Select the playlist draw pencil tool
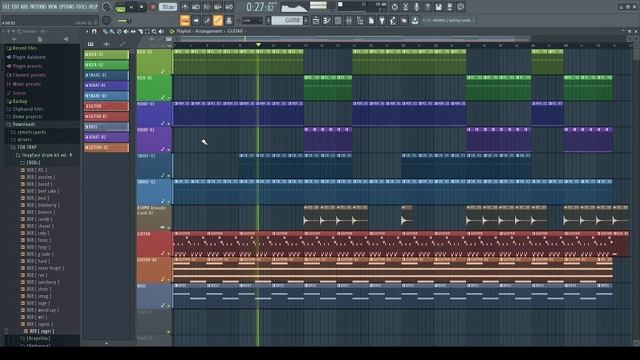This screenshot has width=640, height=360. tap(105, 31)
